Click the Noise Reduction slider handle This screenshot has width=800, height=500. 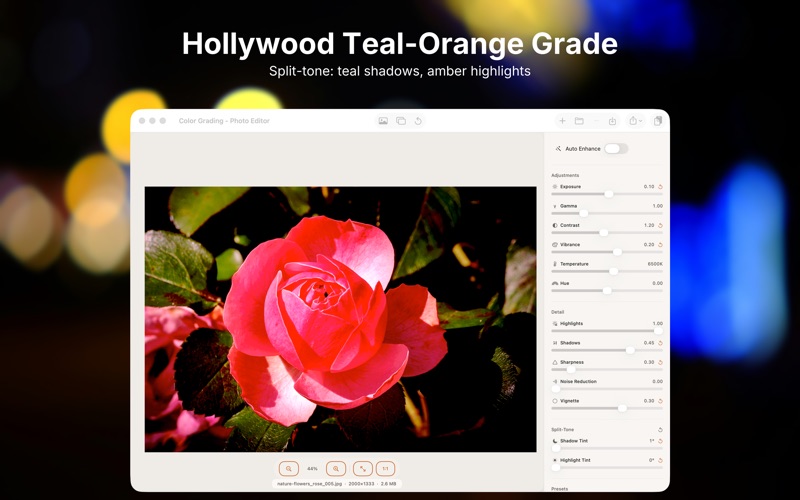click(x=556, y=389)
